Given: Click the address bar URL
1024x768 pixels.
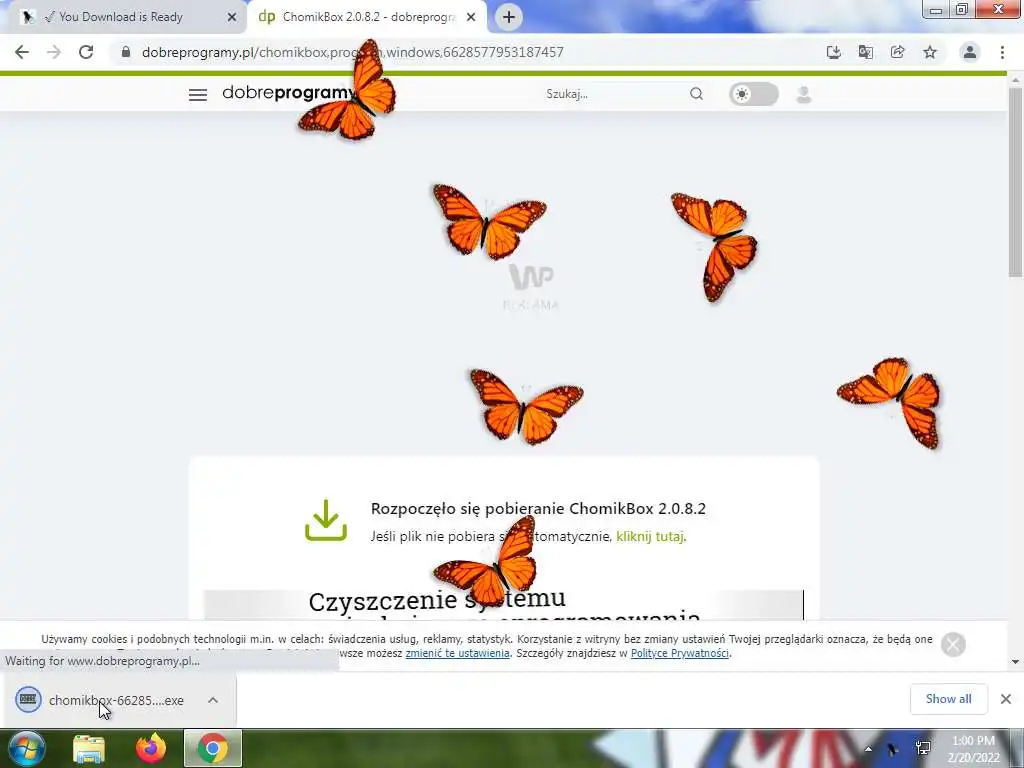Looking at the screenshot, I should pos(353,52).
